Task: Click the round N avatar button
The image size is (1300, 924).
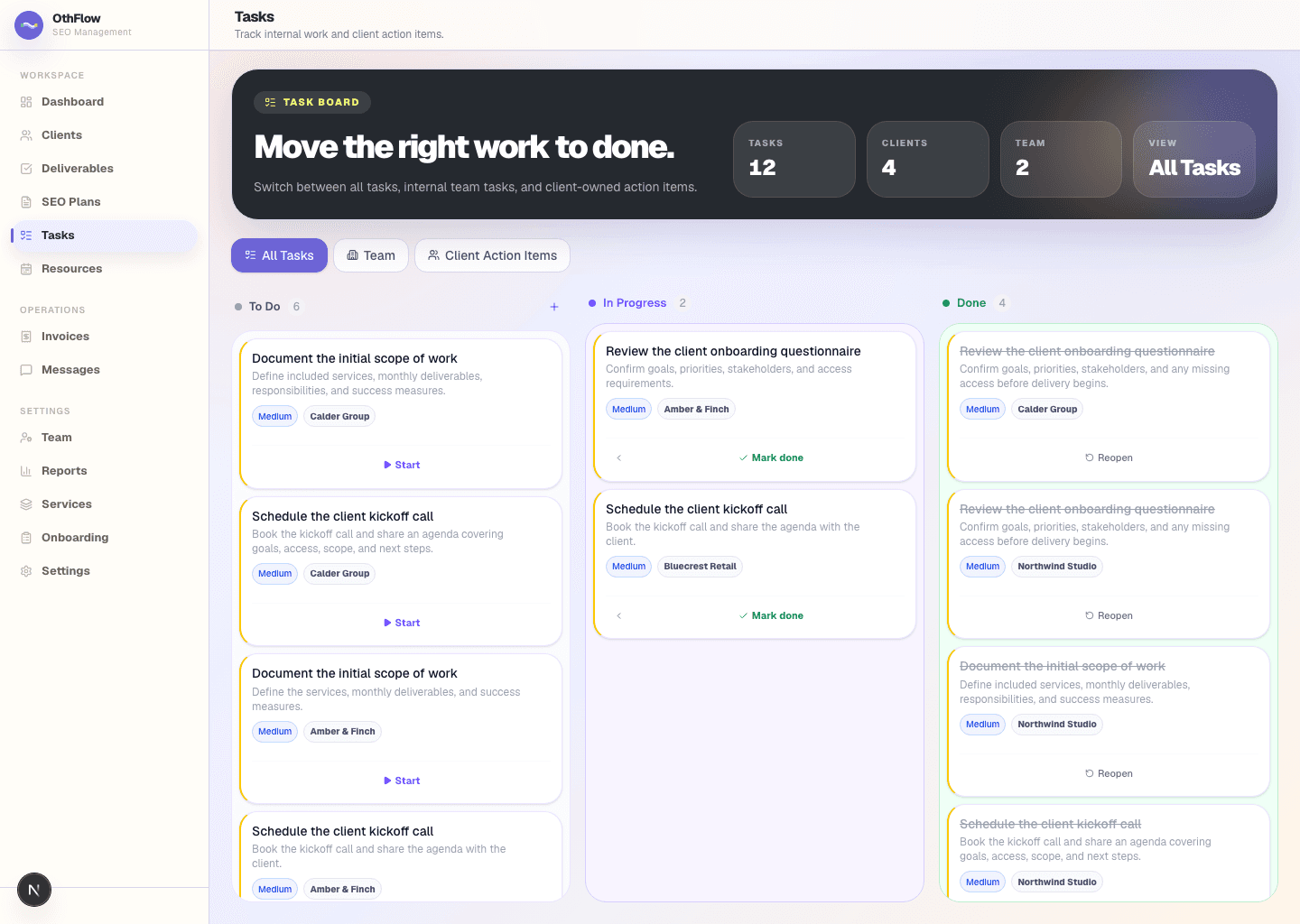Action: click(34, 890)
